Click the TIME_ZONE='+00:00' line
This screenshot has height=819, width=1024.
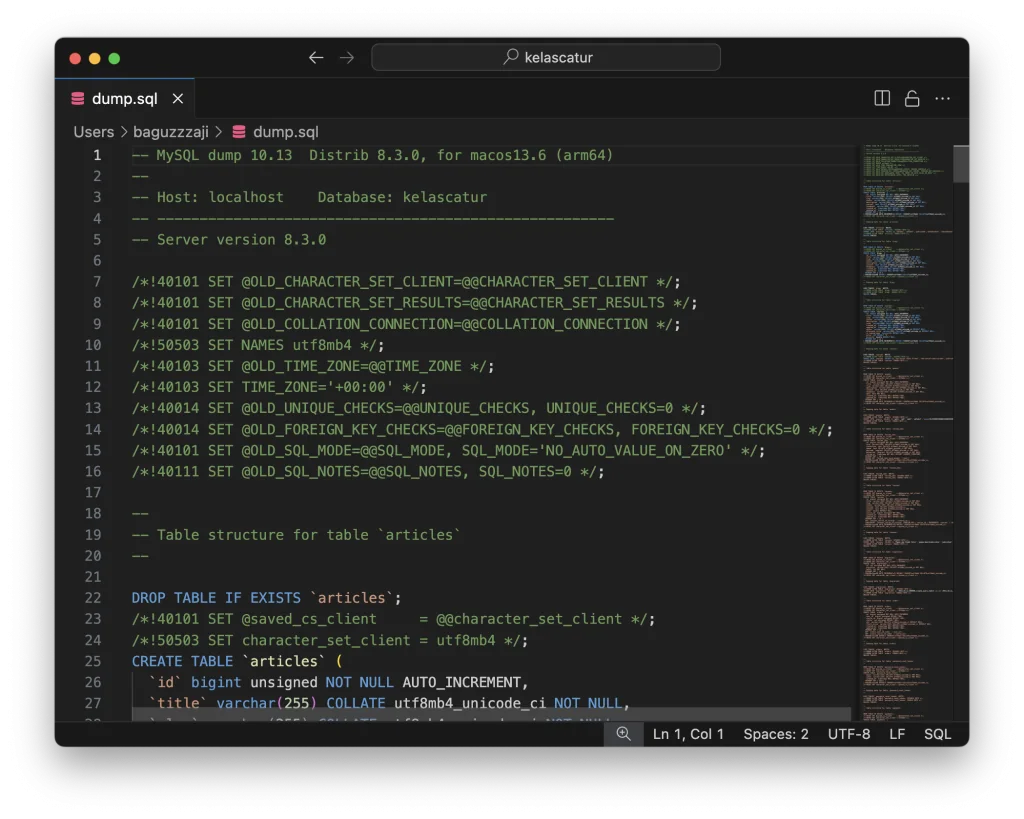pos(279,387)
